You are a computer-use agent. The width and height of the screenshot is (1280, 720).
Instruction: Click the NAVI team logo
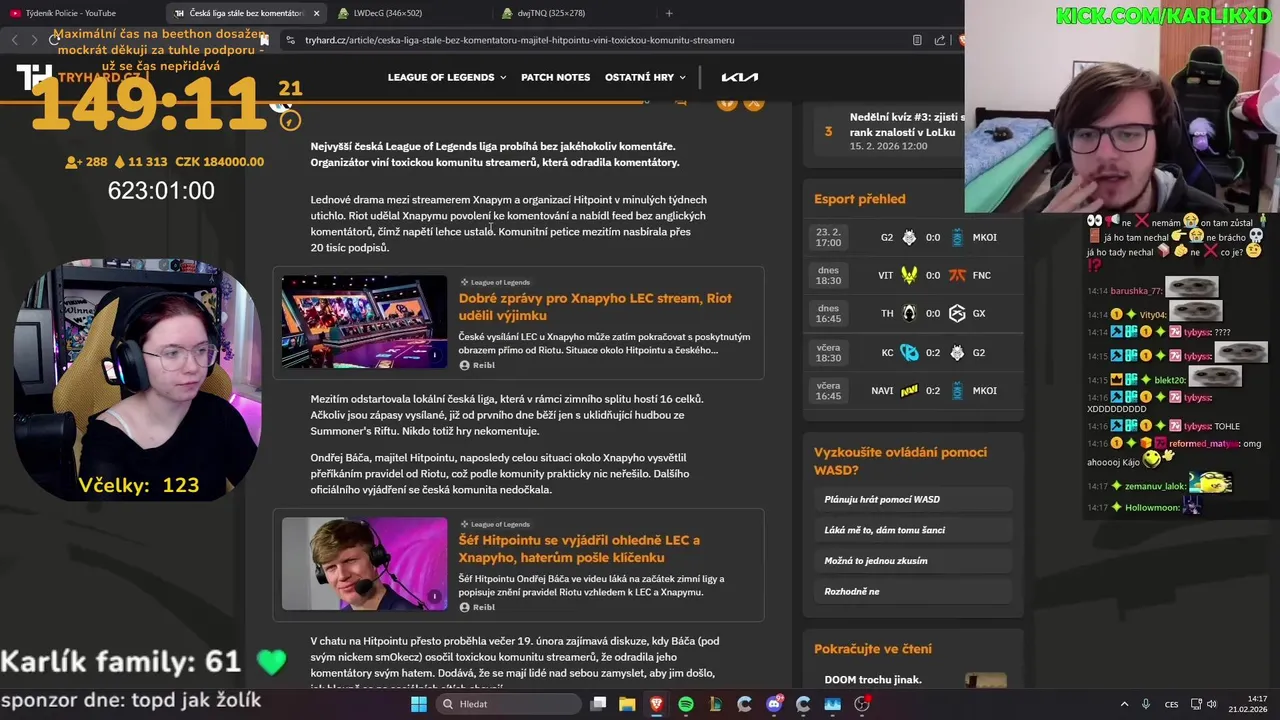tap(909, 390)
